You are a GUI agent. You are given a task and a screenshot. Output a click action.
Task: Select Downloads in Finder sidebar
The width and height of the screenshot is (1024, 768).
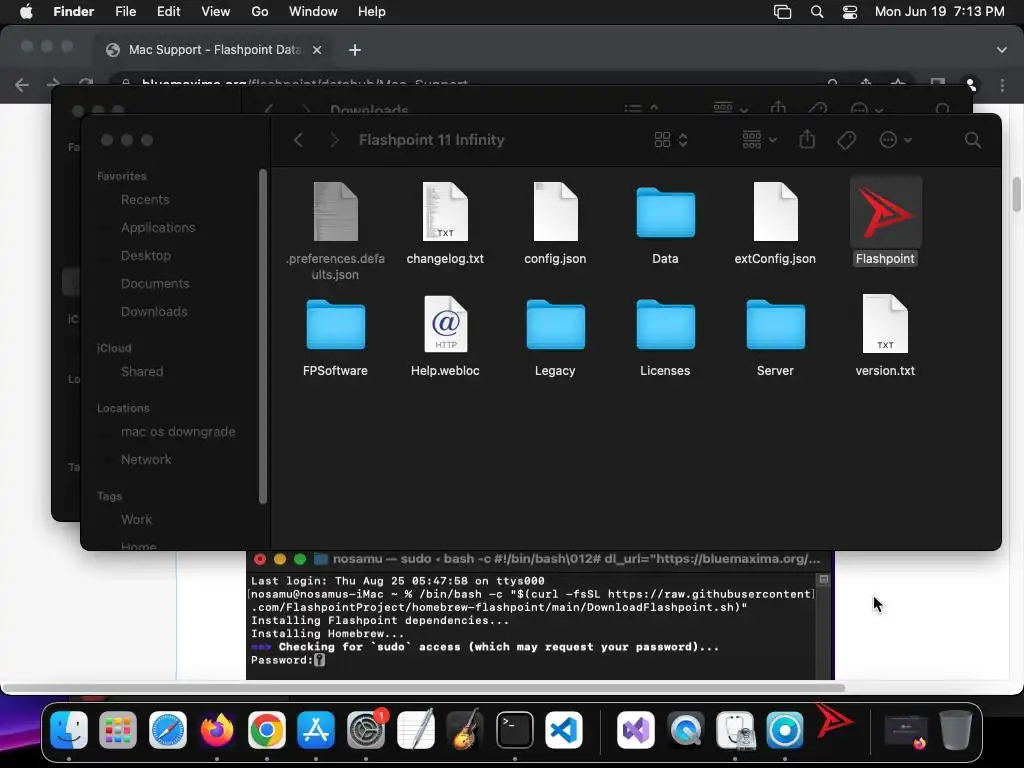(154, 312)
